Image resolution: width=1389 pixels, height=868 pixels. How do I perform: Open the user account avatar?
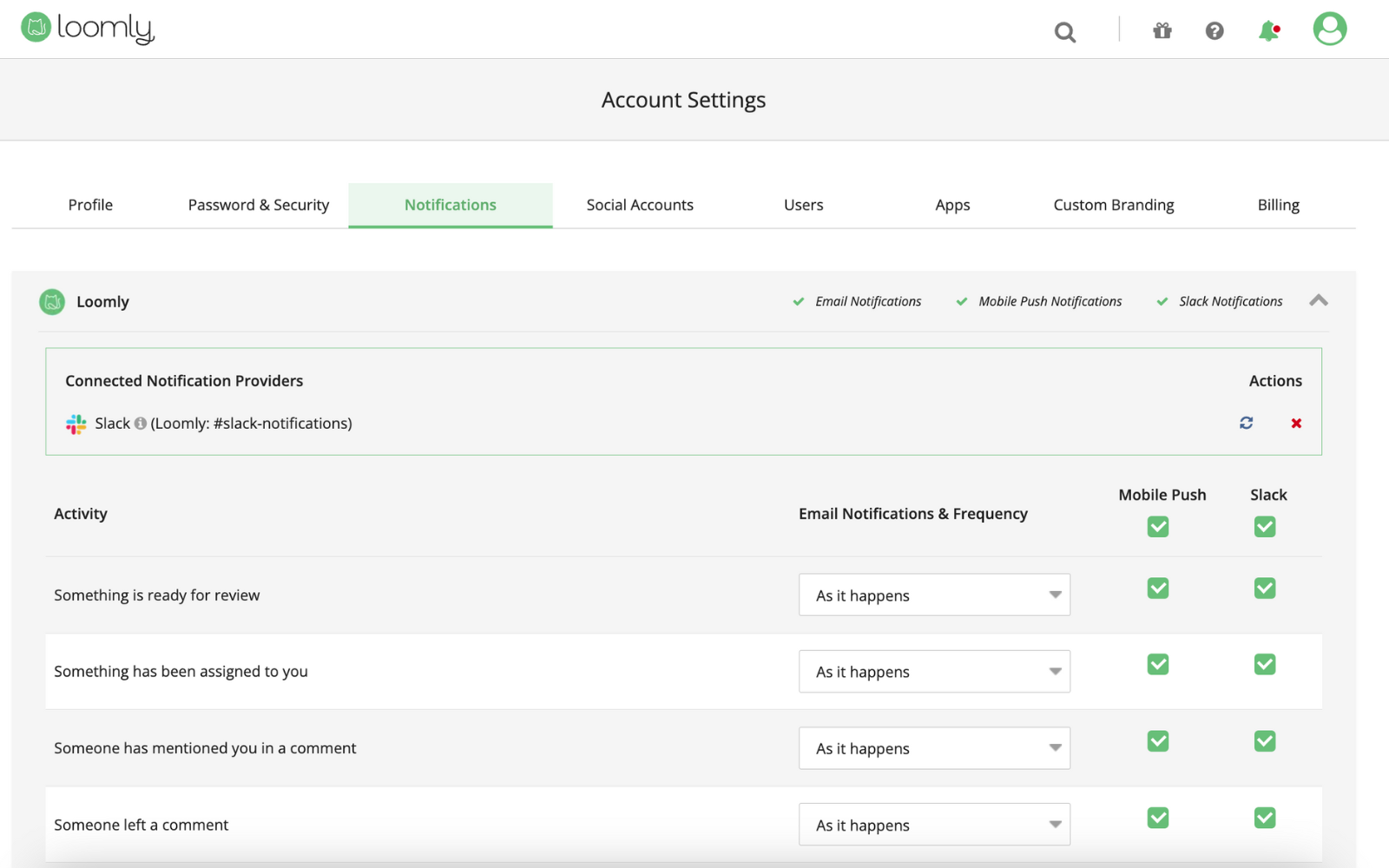[x=1328, y=28]
